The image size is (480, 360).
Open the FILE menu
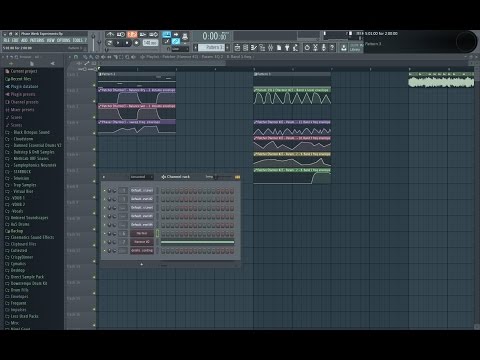7,40
